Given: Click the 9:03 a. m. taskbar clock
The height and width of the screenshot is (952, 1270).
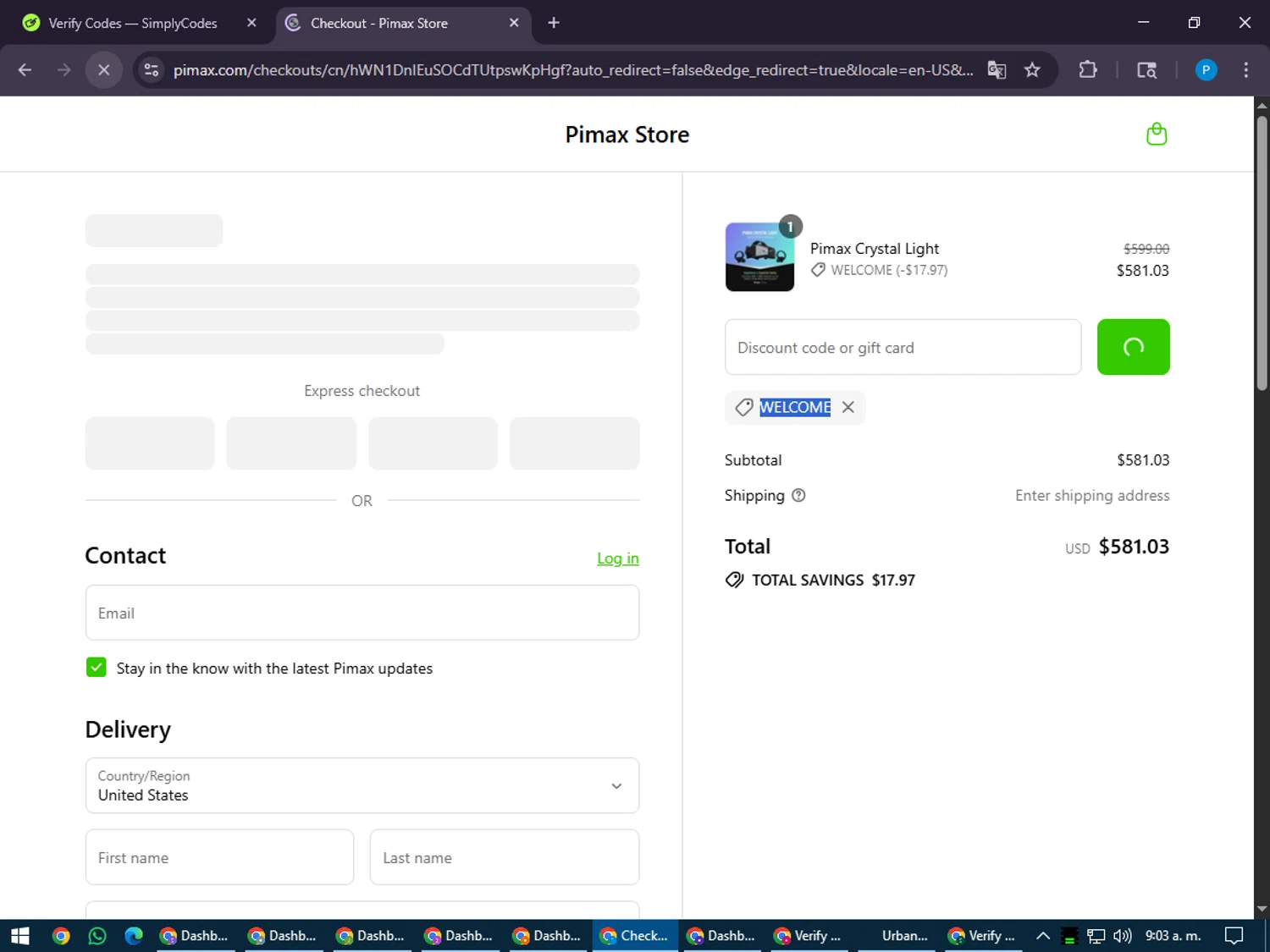Looking at the screenshot, I should point(1173,936).
